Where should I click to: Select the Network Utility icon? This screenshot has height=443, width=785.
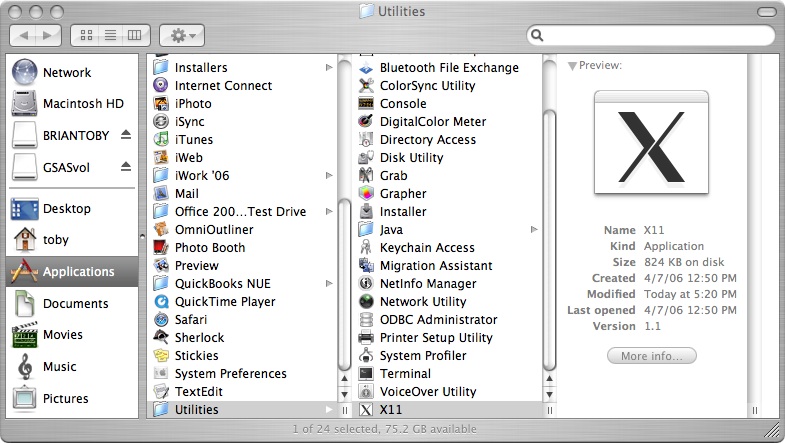[x=366, y=301]
